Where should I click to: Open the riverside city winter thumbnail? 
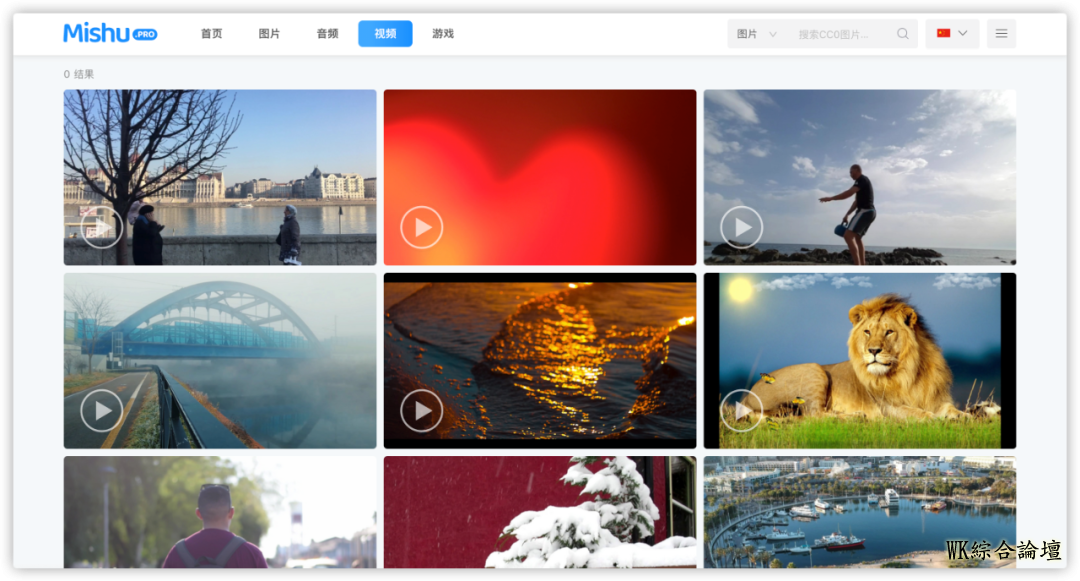coord(220,177)
